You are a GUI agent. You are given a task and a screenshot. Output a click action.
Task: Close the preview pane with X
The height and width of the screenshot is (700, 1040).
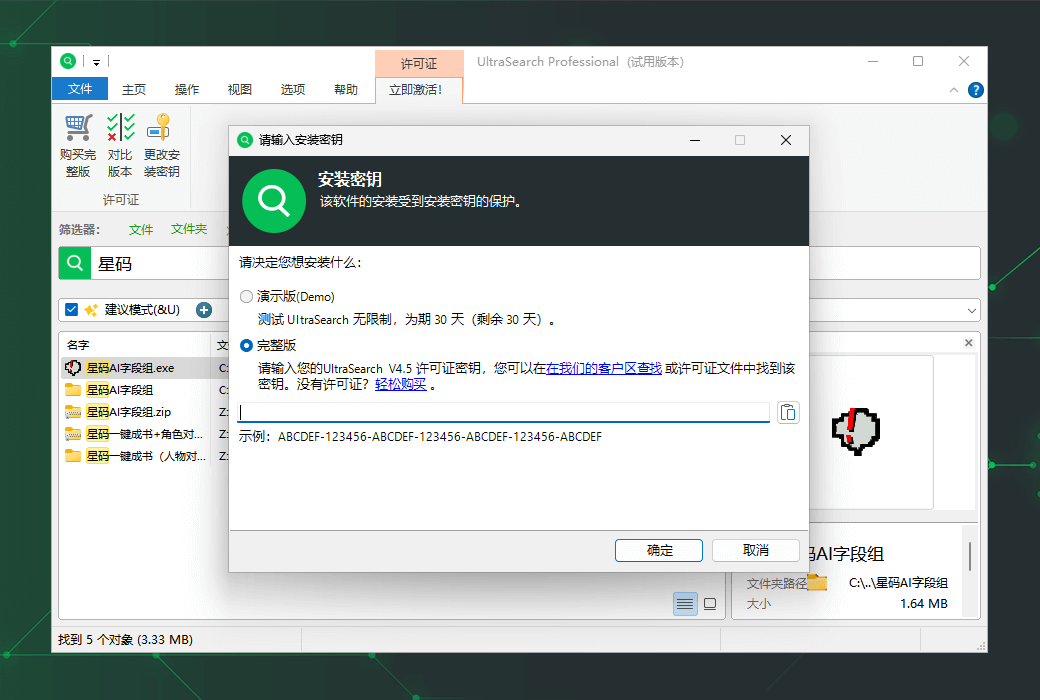968,343
